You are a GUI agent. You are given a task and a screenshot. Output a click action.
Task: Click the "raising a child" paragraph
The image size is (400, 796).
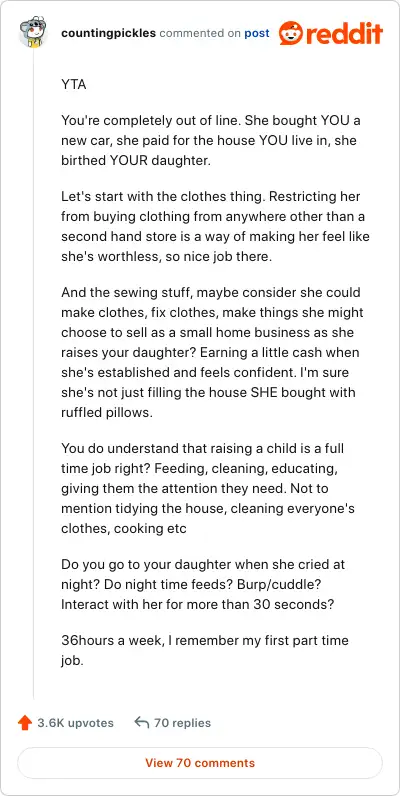coord(208,488)
